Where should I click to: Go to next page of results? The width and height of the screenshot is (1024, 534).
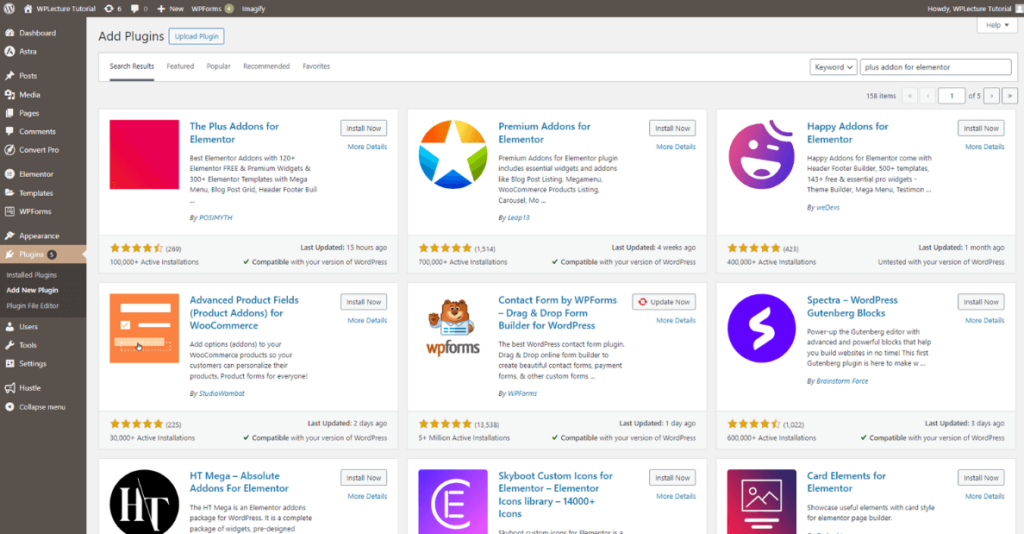[x=991, y=96]
